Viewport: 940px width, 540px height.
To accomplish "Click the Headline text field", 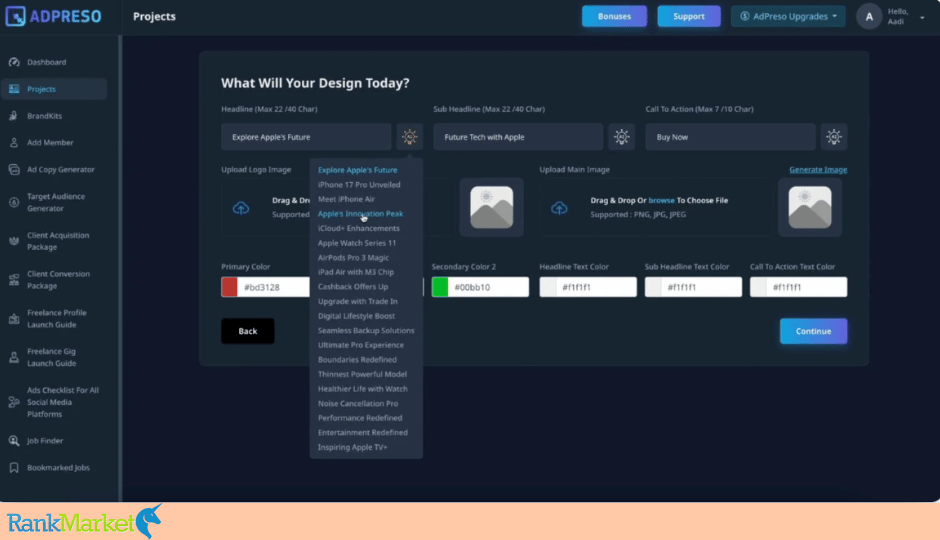I will tap(306, 137).
